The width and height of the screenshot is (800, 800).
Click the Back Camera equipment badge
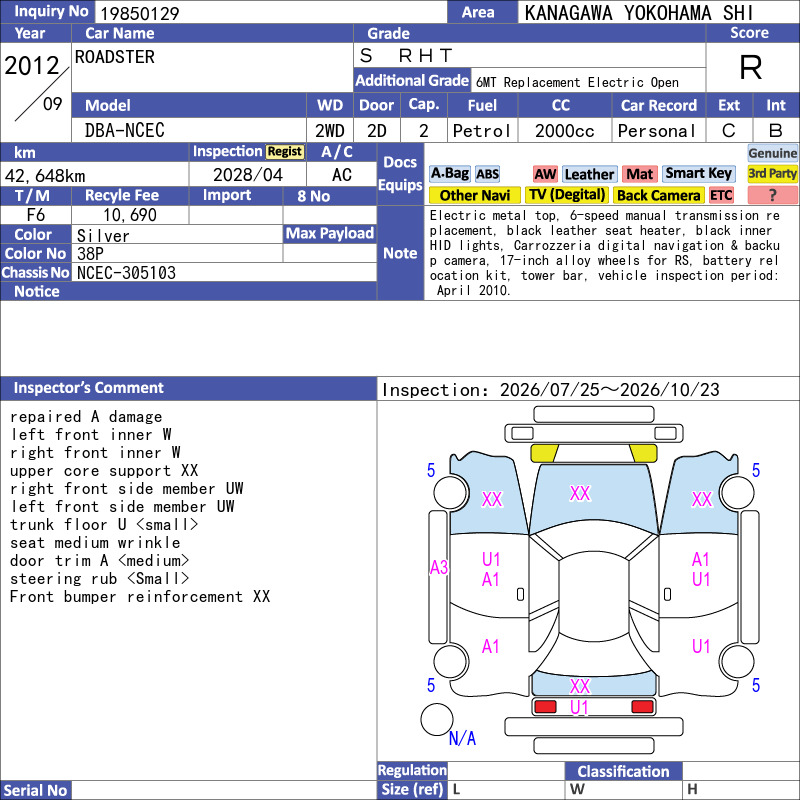pyautogui.click(x=658, y=195)
